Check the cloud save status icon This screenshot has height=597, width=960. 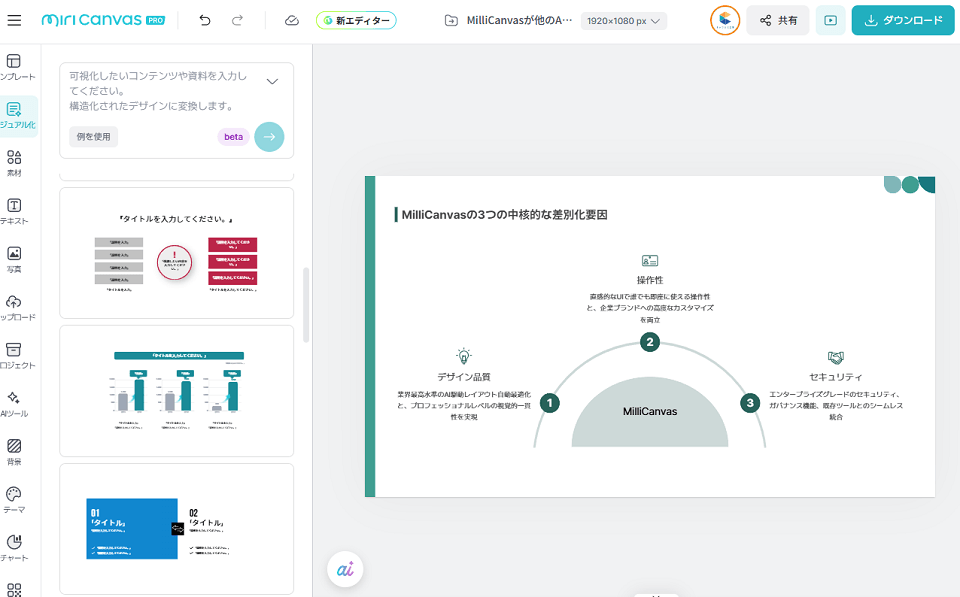pos(292,20)
